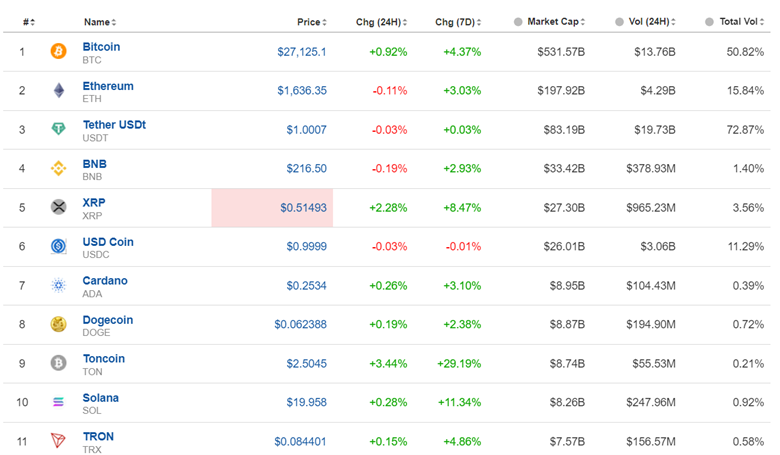Open the TRON name link
The image size is (780, 455).
tap(98, 437)
